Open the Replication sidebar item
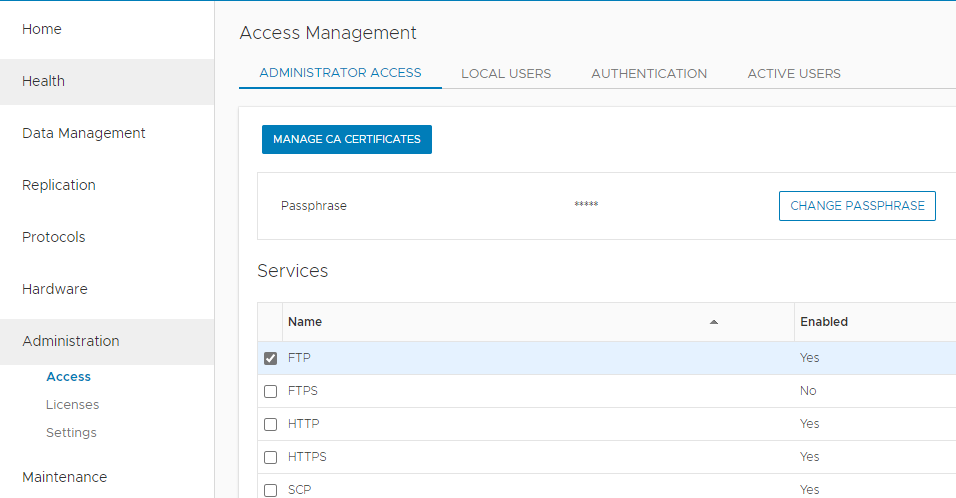The image size is (956, 498). 59,185
